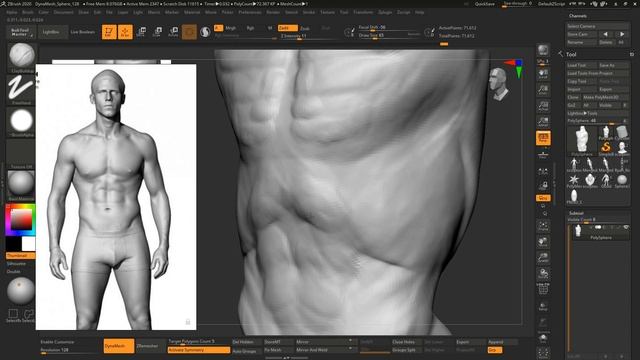Select the large PolySphere torso thumbnail

click(x=582, y=140)
